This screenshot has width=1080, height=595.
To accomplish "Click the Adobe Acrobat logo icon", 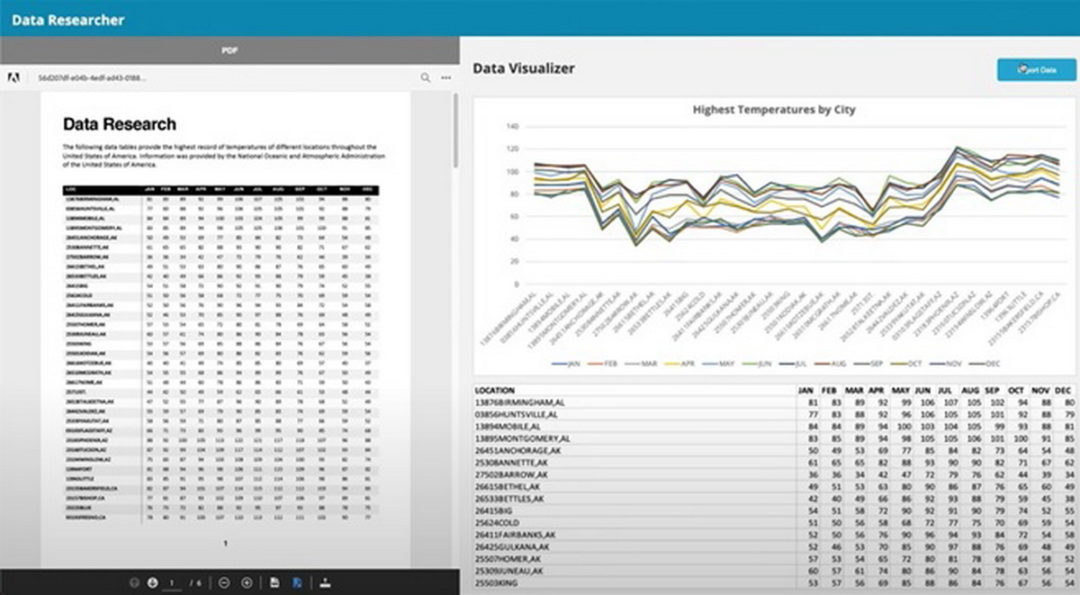I will (x=14, y=77).
